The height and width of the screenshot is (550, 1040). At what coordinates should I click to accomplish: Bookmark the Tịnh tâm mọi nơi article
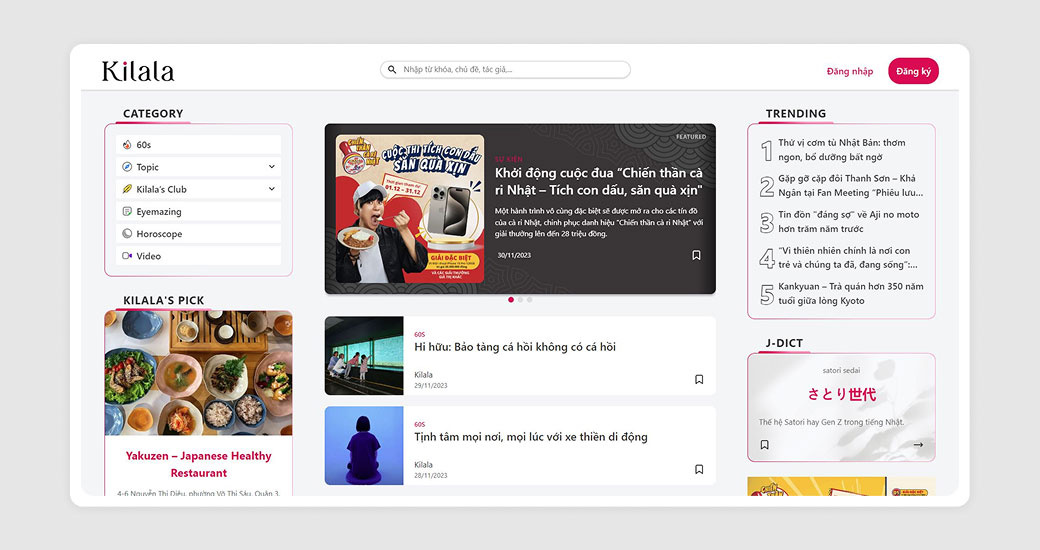[x=699, y=470]
